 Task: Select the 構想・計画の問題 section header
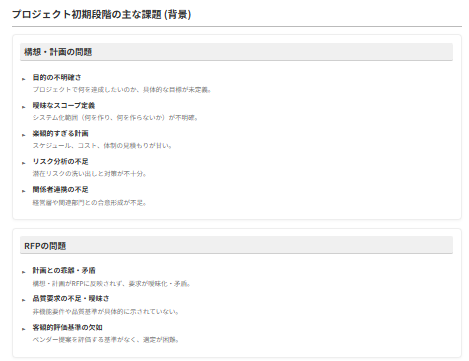tap(236, 52)
